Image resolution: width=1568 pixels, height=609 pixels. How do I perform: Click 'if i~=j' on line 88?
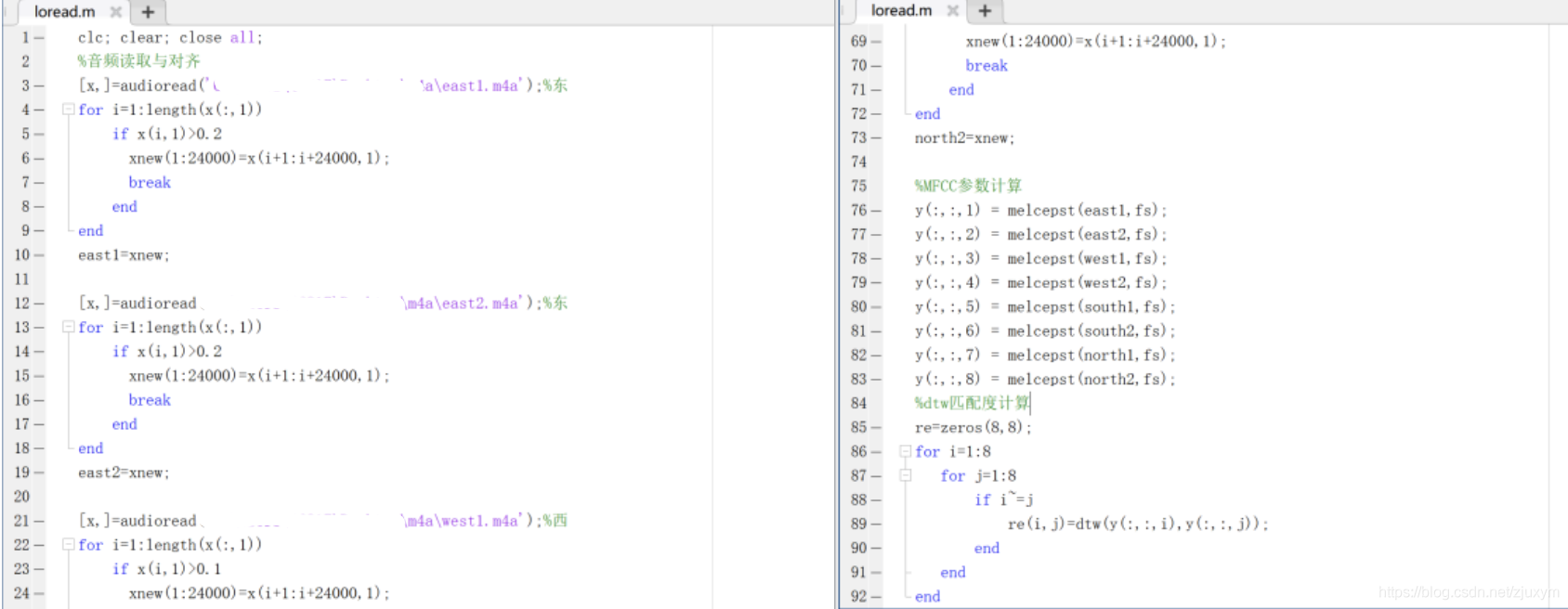click(x=1004, y=499)
